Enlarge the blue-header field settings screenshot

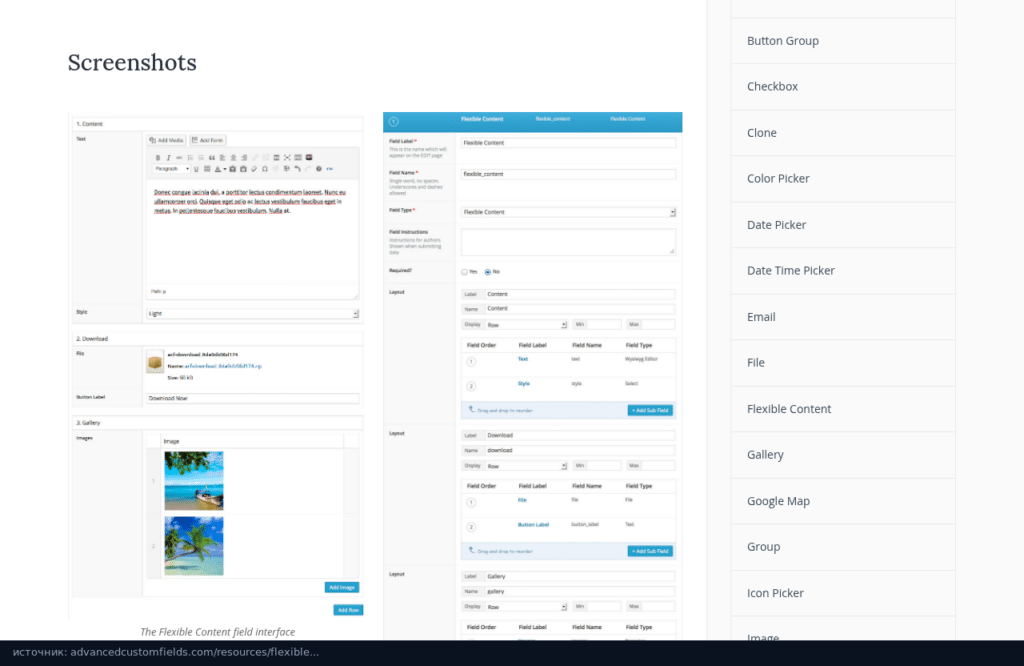pyautogui.click(x=532, y=376)
